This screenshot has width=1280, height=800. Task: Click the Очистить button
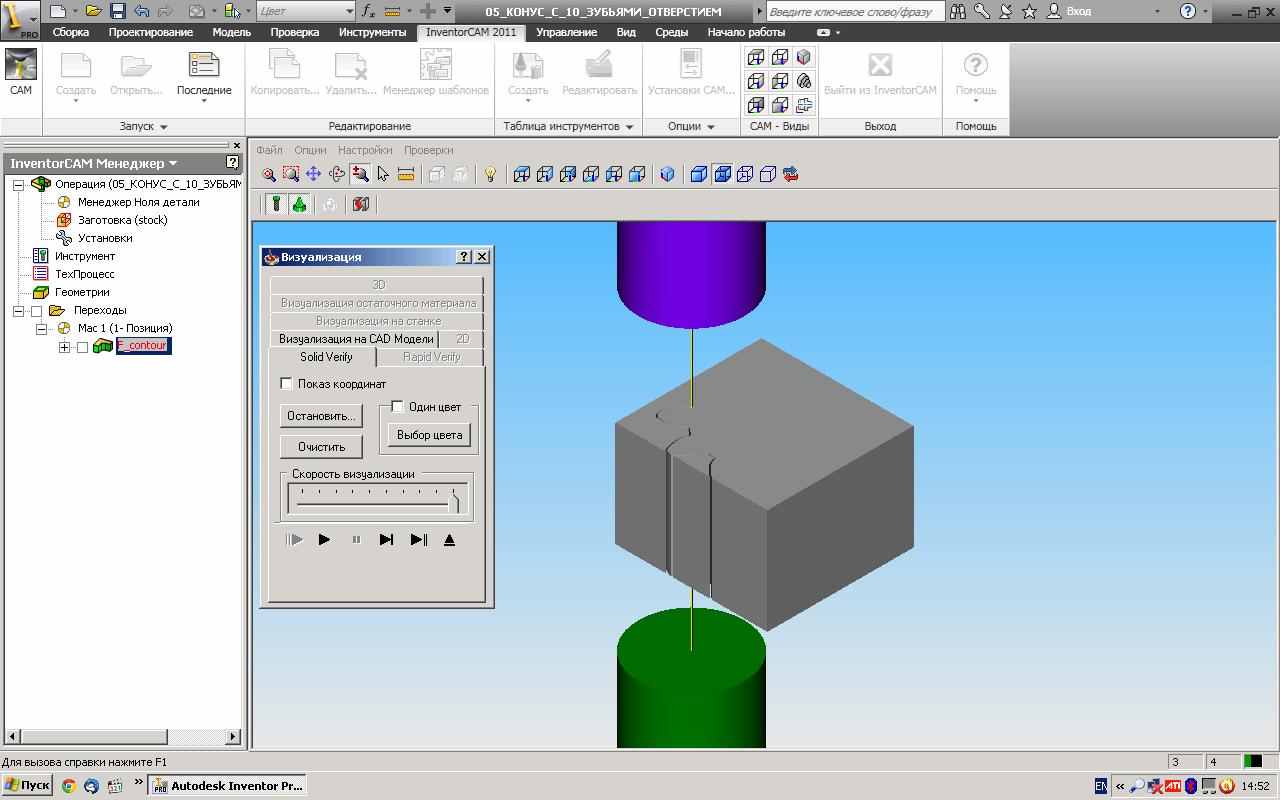(x=321, y=447)
